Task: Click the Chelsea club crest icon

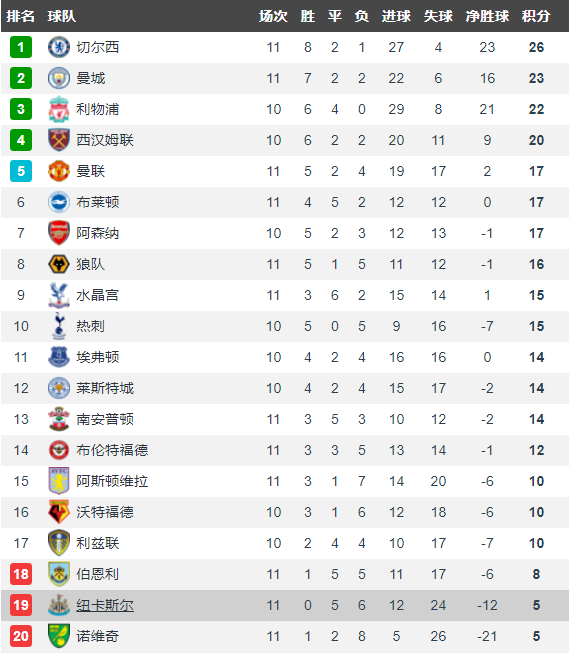Action: click(58, 47)
